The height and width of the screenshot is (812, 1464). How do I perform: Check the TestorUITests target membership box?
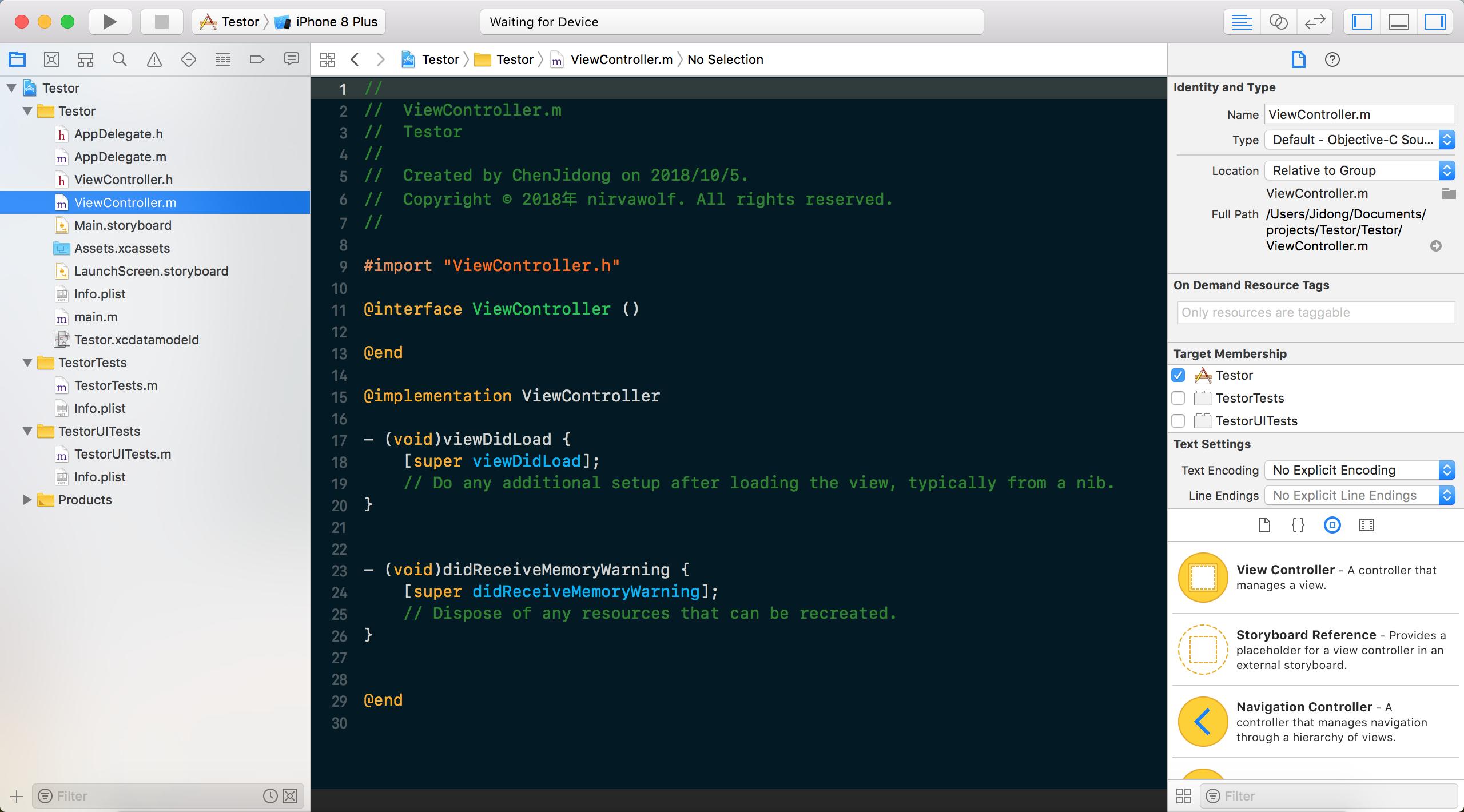(x=1178, y=421)
